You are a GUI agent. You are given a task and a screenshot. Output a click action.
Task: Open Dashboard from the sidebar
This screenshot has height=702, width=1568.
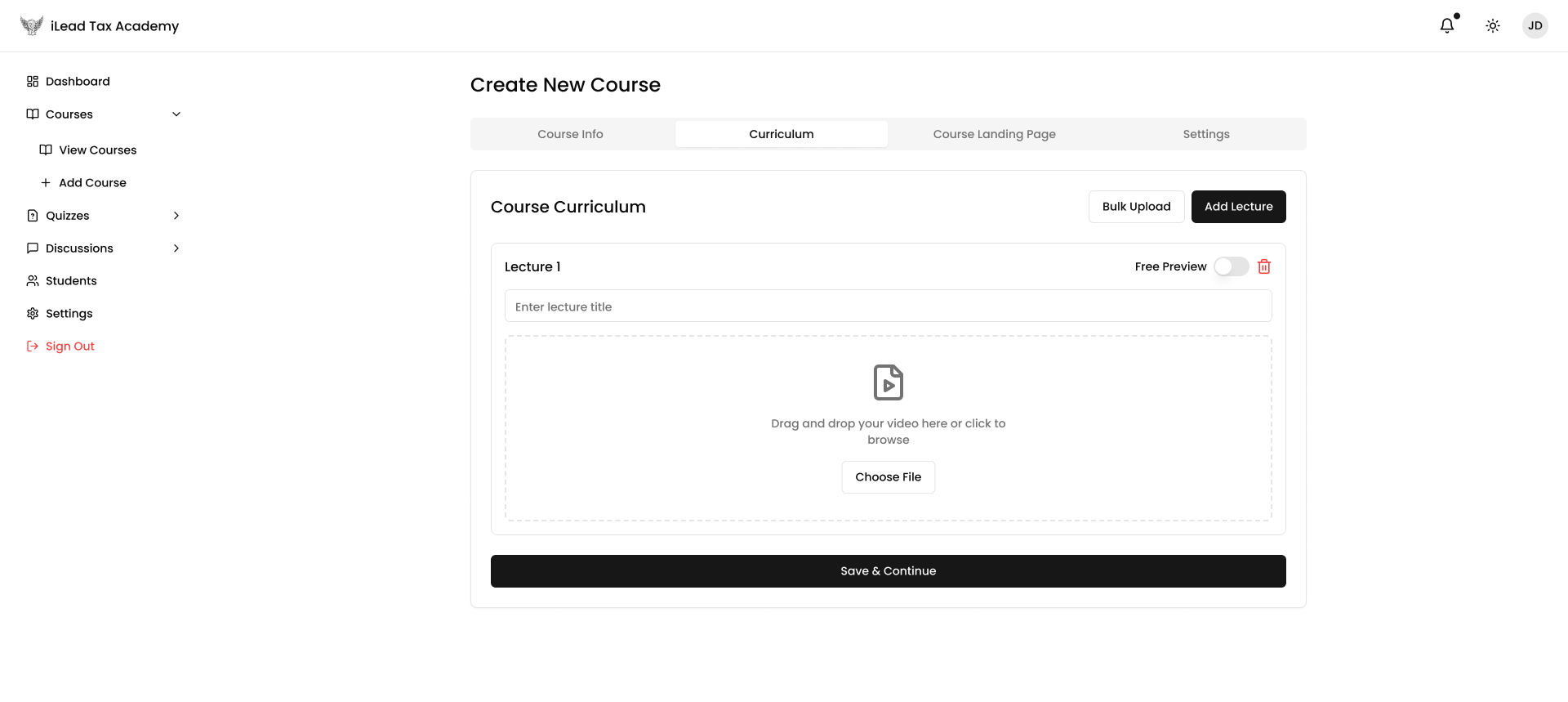tap(78, 81)
